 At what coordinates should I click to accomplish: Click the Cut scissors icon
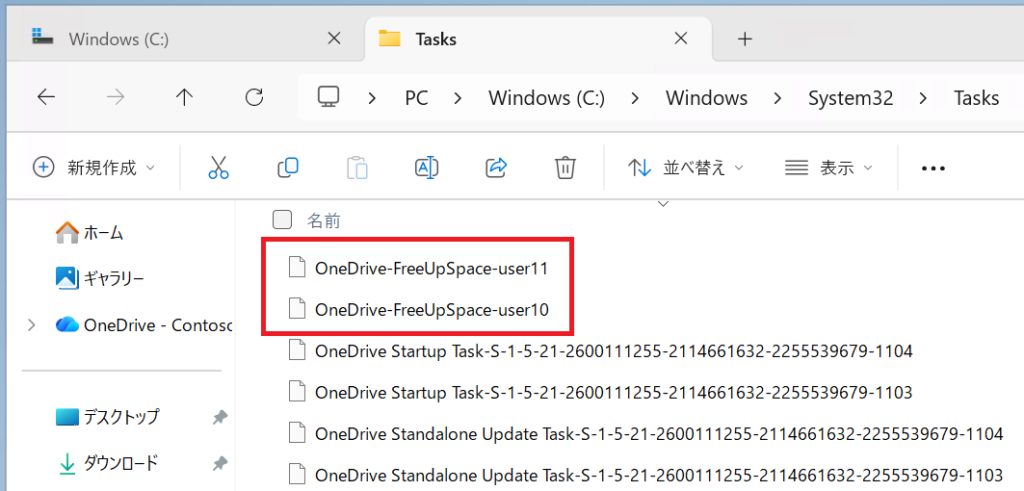coord(219,168)
